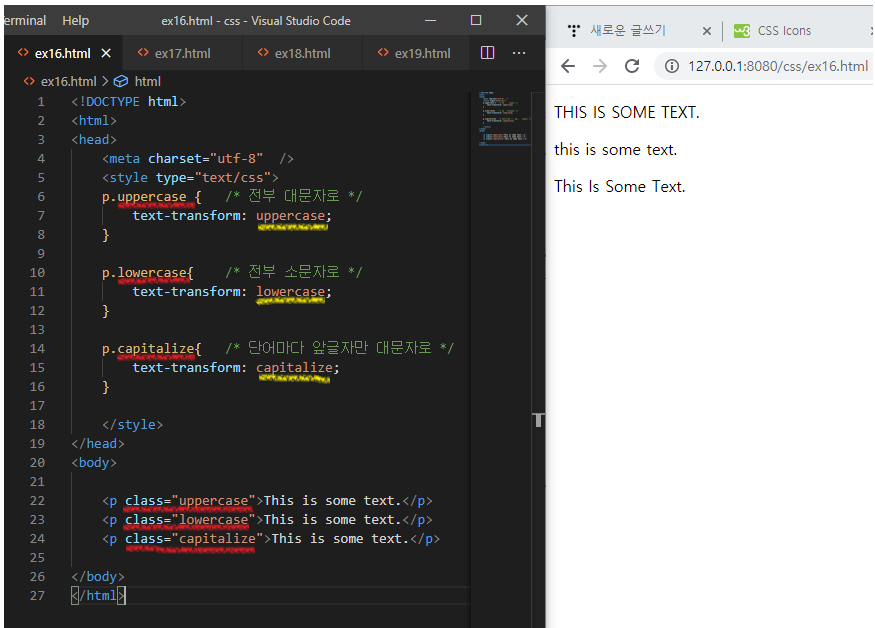Click the Split Editor Right icon
This screenshot has width=875, height=628.
[487, 52]
